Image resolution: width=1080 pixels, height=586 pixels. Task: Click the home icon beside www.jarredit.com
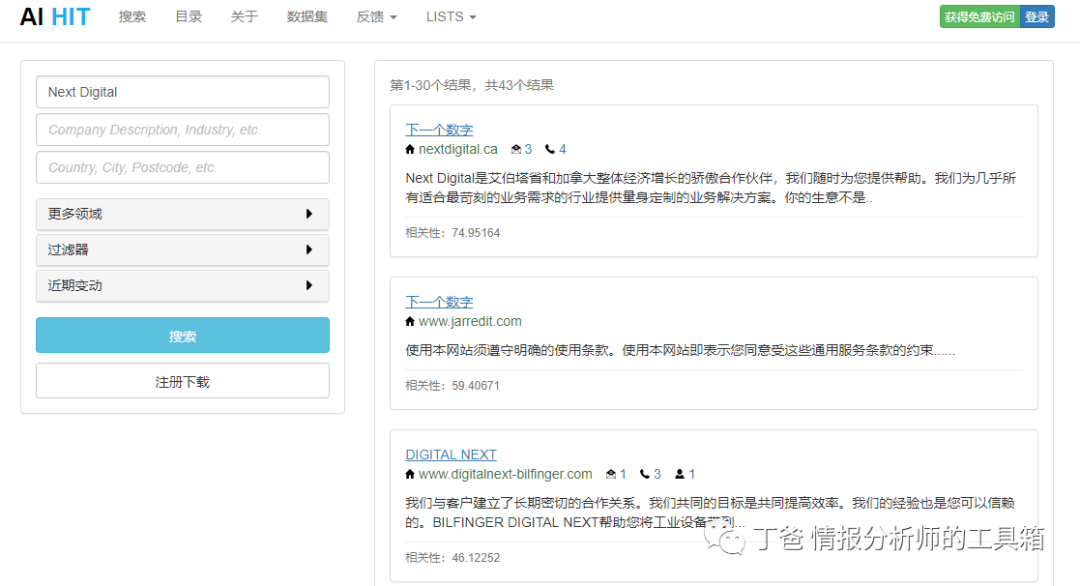[x=409, y=321]
